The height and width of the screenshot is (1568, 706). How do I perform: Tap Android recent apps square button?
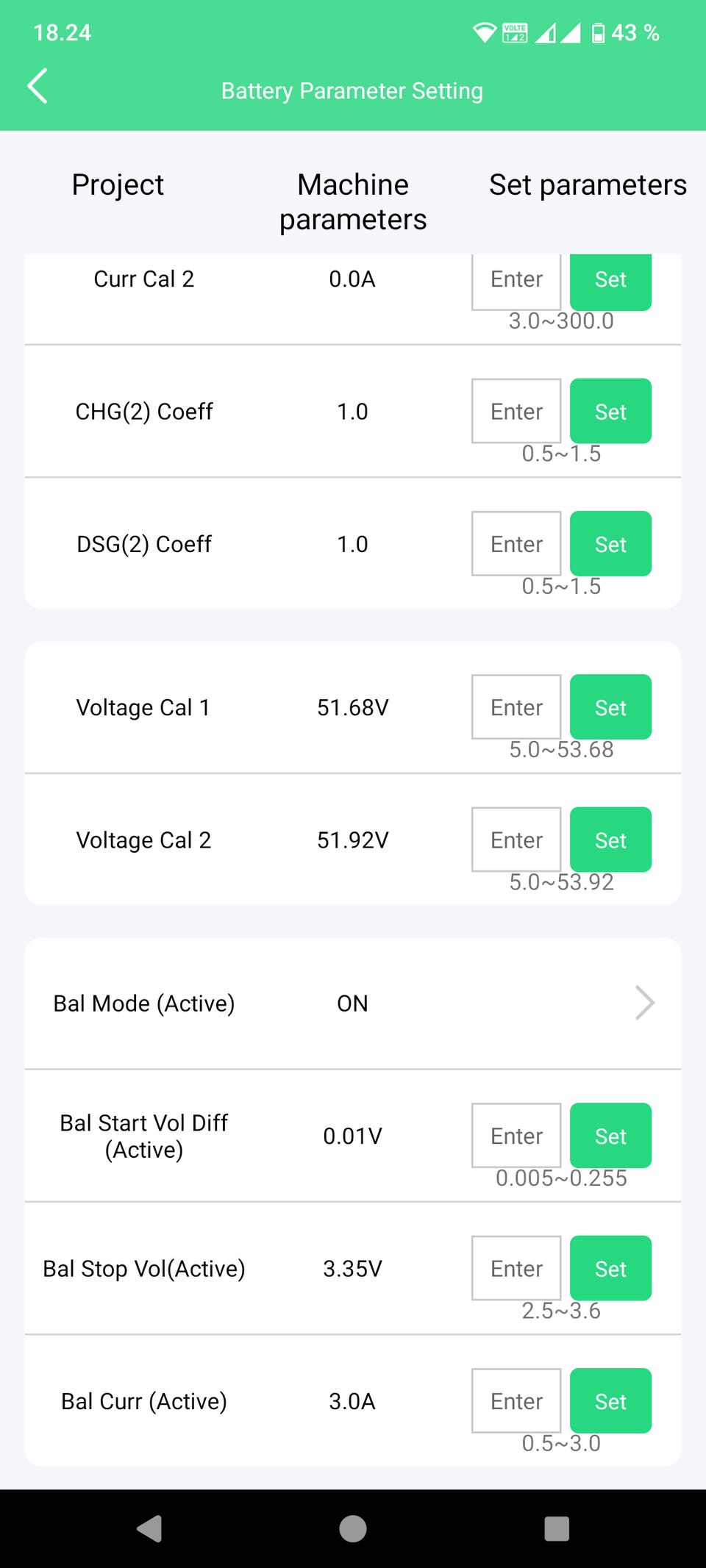(x=557, y=1528)
